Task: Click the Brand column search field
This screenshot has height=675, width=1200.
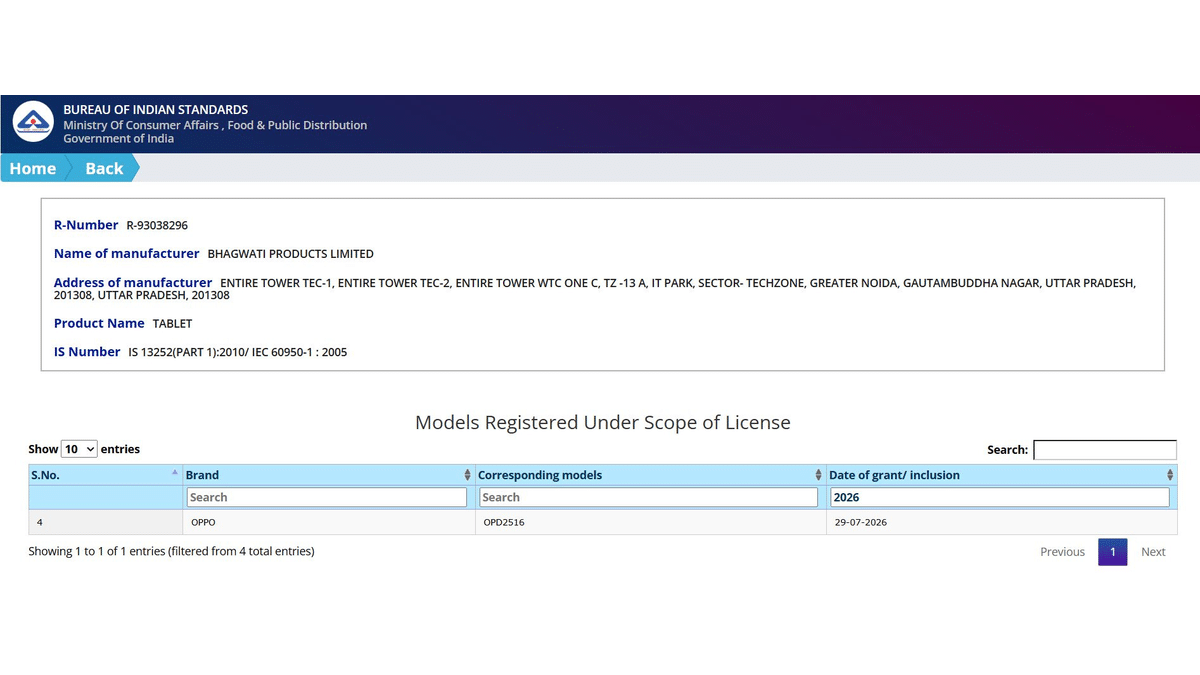Action: tap(326, 497)
